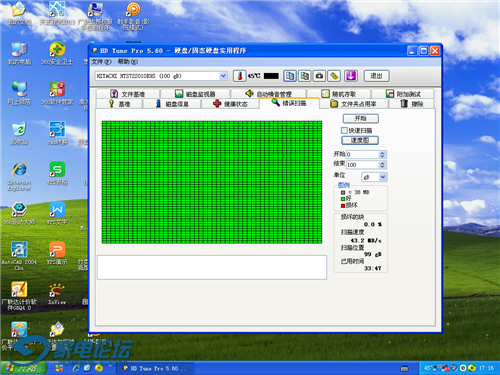This screenshot has height=375, width=500.
Task: Click the camera save screenshot icon
Action: click(319, 76)
